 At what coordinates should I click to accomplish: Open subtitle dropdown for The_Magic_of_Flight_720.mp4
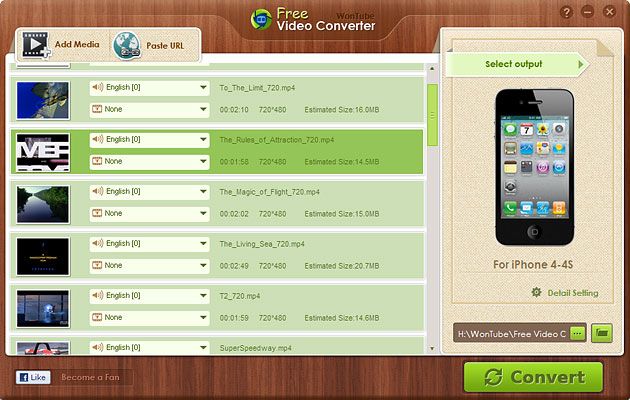[x=147, y=213]
